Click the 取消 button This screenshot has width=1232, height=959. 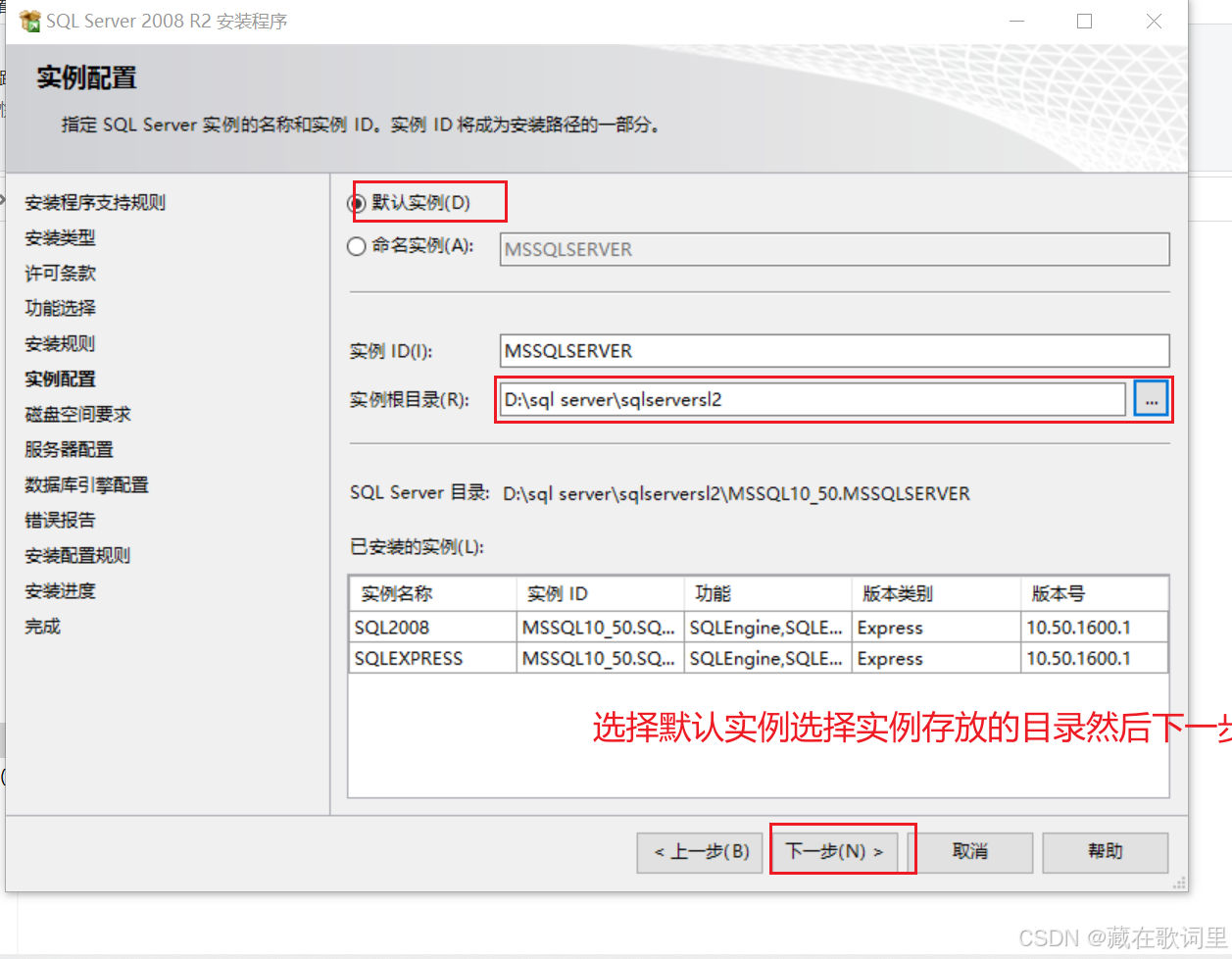click(x=969, y=852)
